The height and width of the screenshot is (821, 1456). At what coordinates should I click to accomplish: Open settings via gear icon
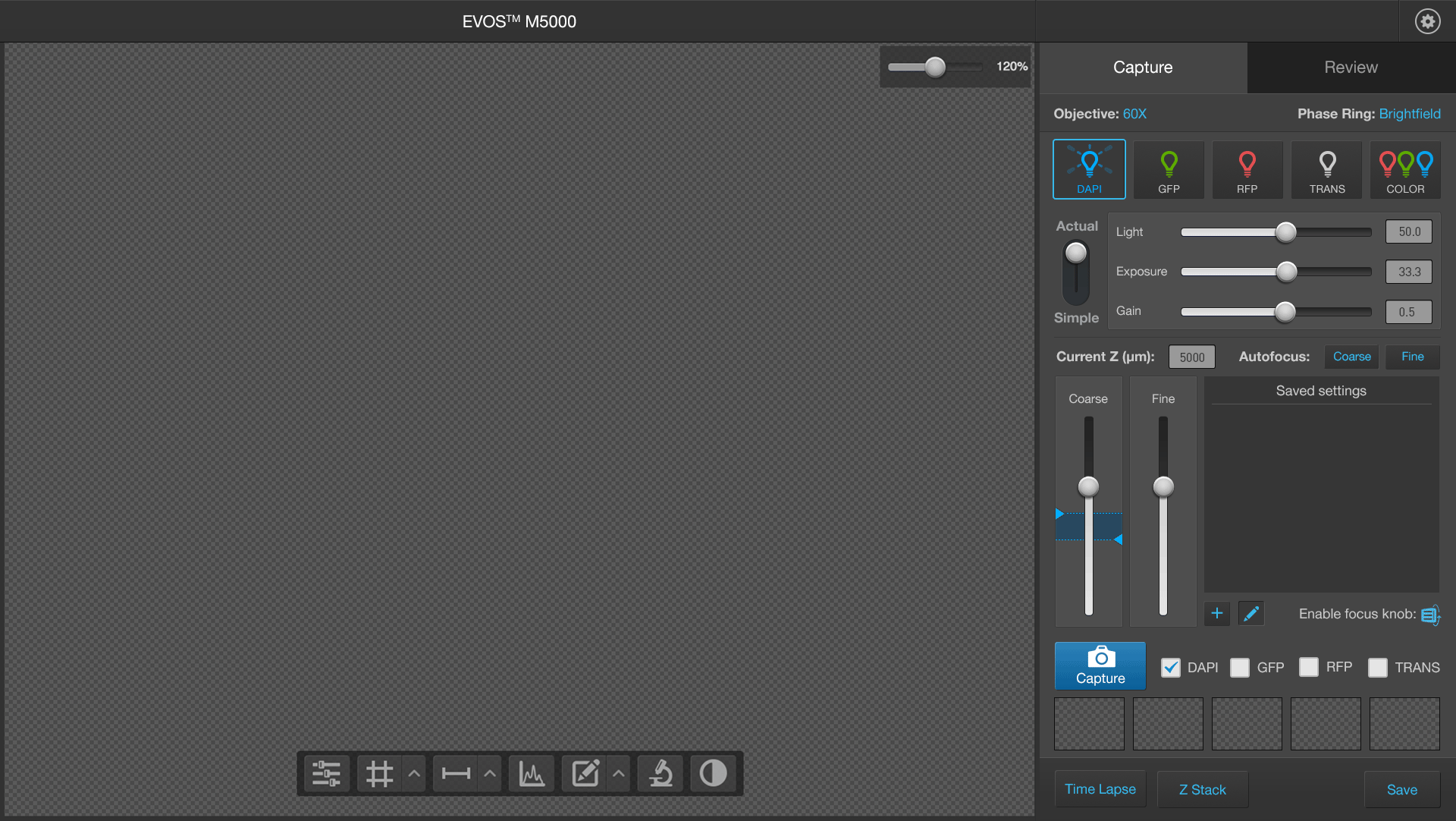[1427, 21]
